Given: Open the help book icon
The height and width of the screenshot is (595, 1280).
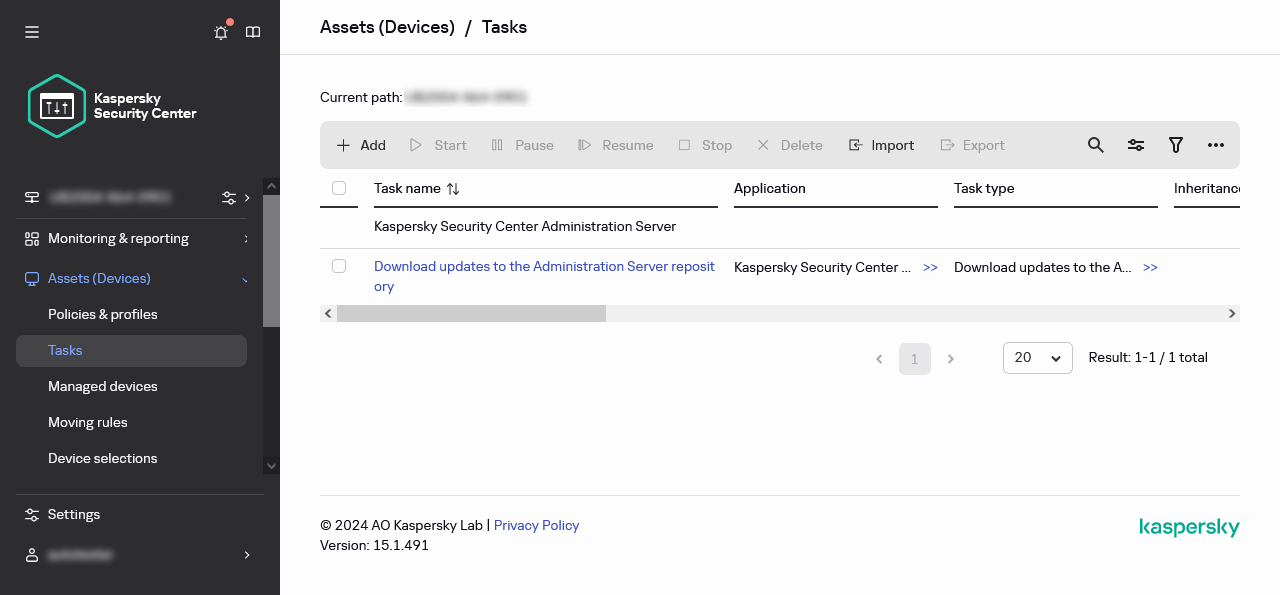Looking at the screenshot, I should pos(253,32).
